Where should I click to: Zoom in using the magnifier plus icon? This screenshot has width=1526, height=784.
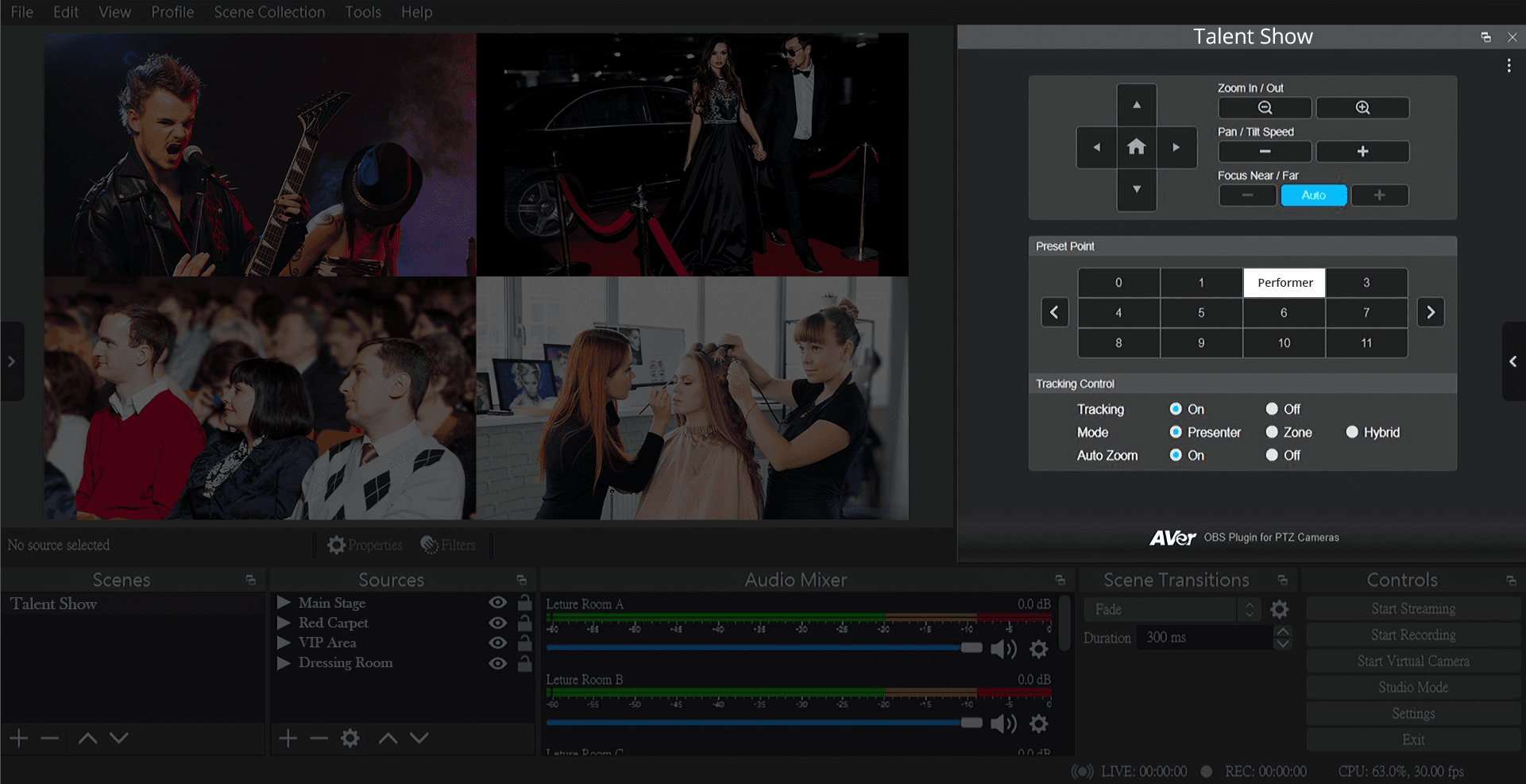click(1362, 108)
